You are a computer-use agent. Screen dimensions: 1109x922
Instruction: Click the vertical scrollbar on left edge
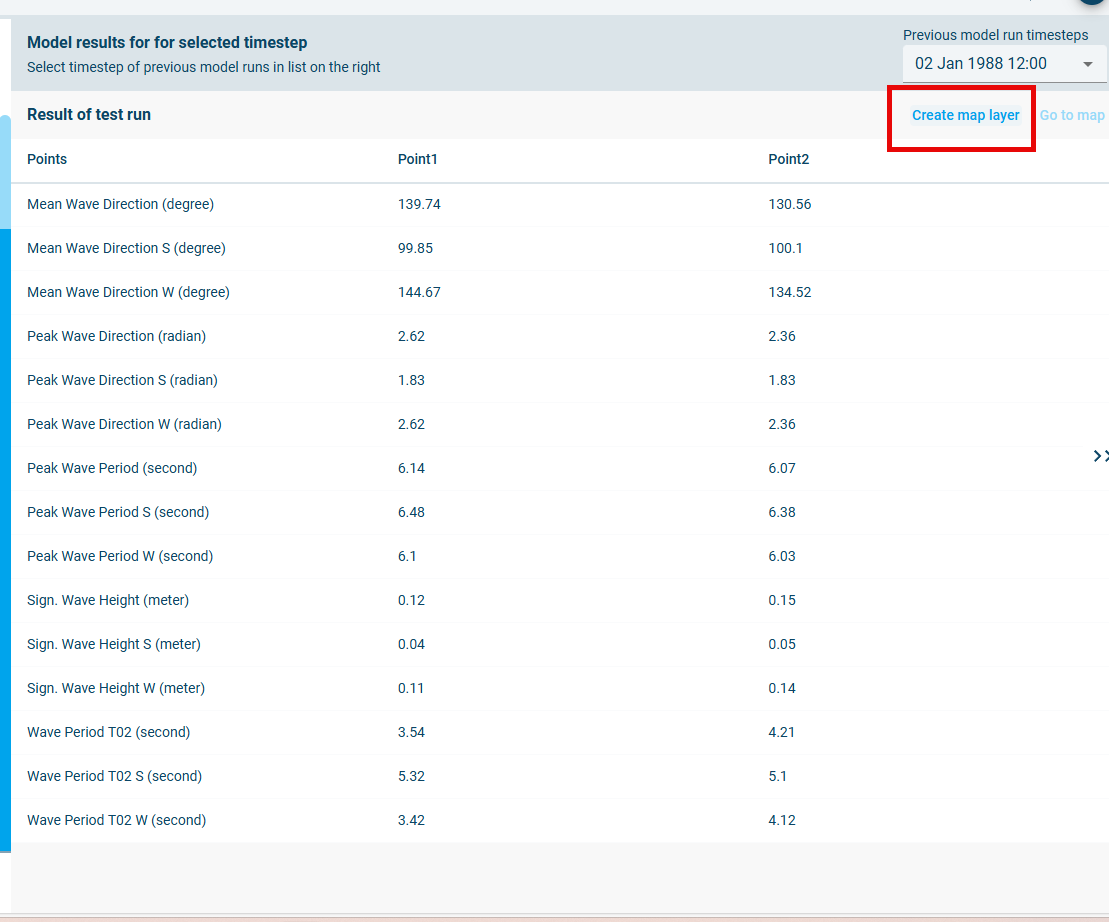pyautogui.click(x=5, y=484)
